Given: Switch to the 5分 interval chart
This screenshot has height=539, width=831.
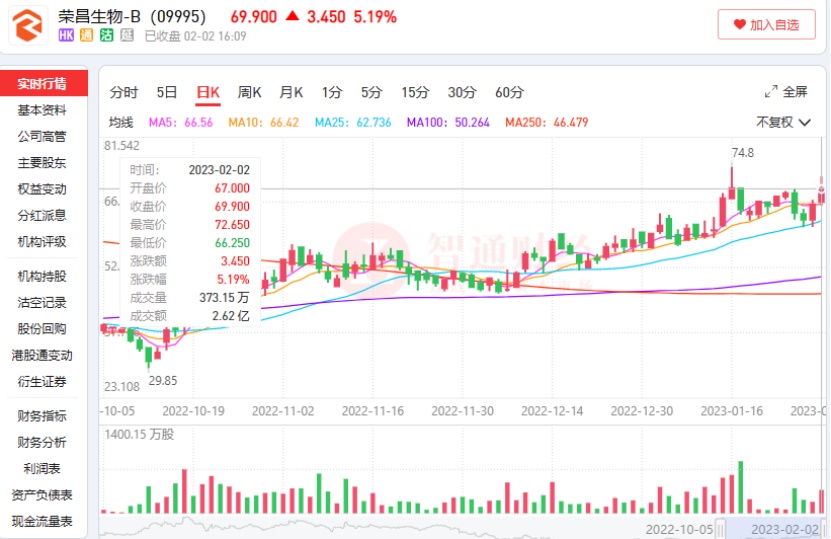Looking at the screenshot, I should coord(372,92).
